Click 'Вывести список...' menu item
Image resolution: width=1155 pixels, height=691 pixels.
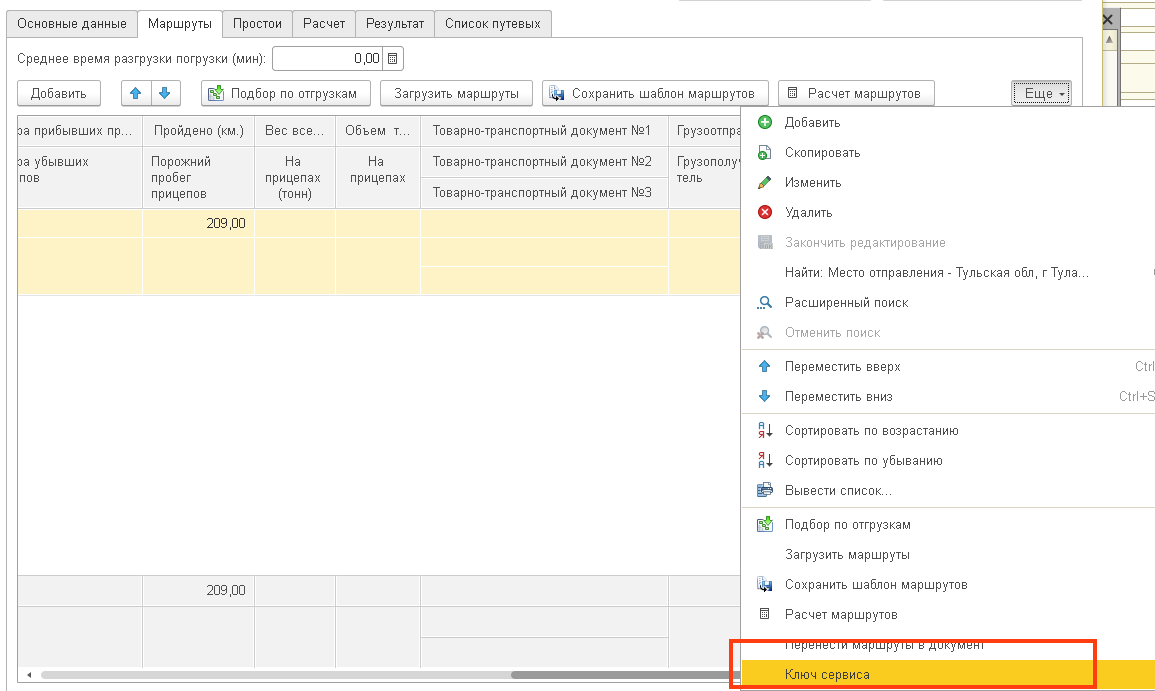click(838, 491)
